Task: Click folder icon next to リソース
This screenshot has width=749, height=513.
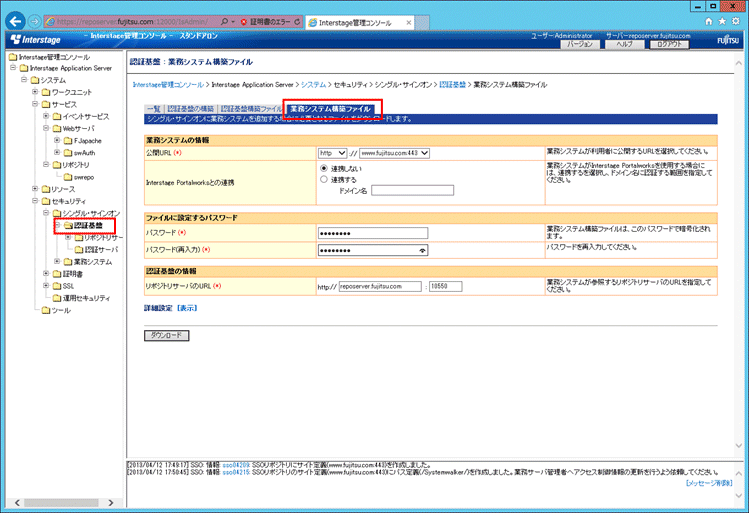Action: [x=46, y=189]
